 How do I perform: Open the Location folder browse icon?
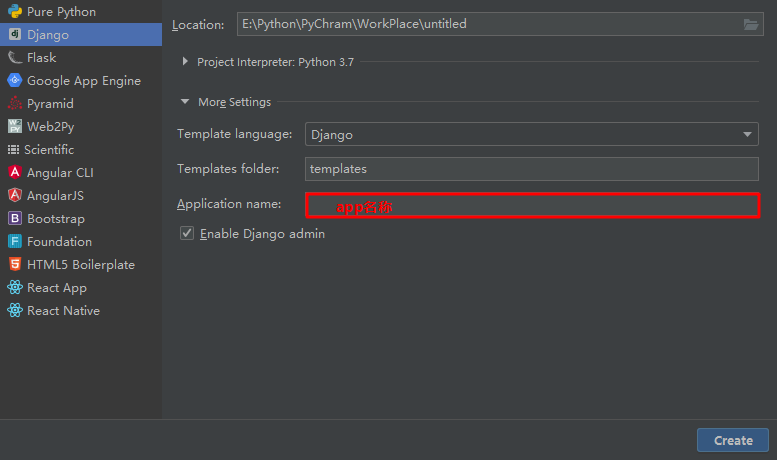click(x=751, y=24)
